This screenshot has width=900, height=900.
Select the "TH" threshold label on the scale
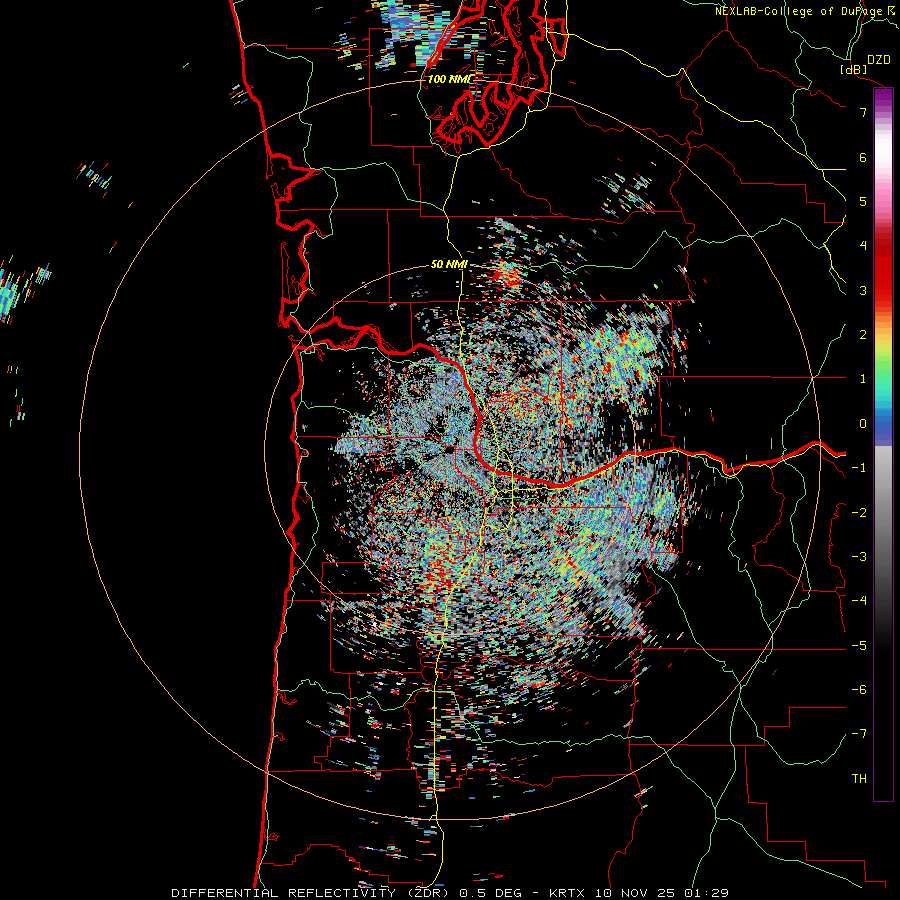point(859,779)
